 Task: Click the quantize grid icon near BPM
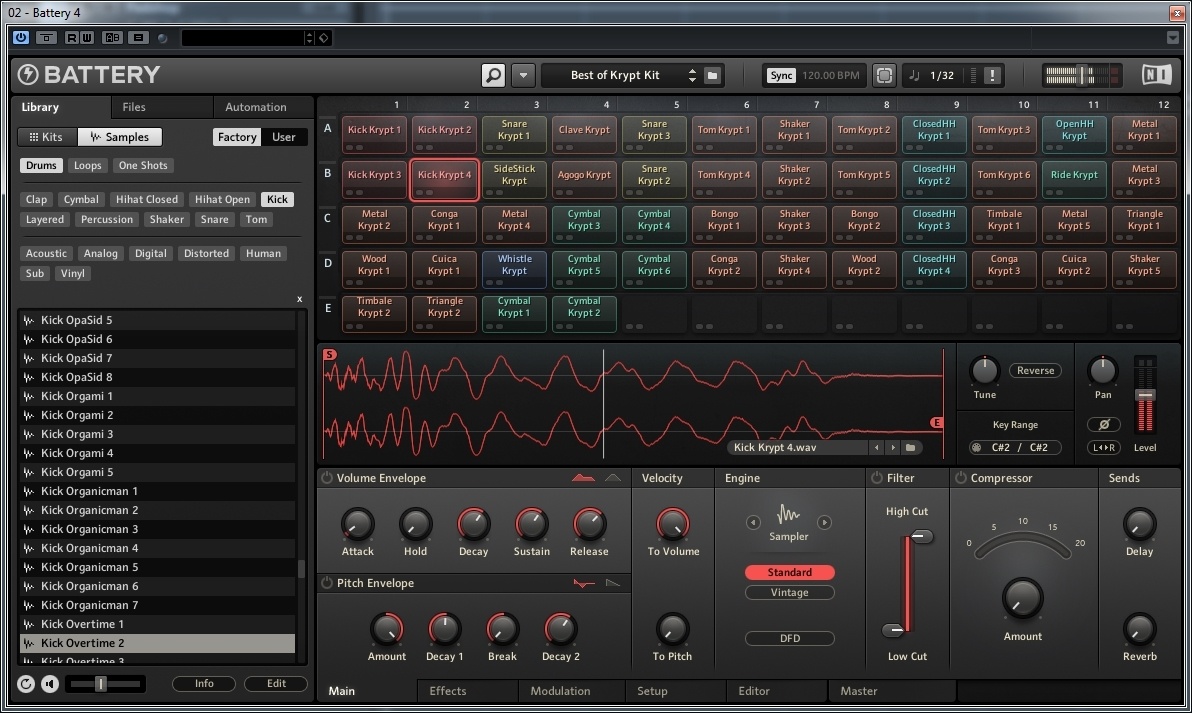(883, 75)
